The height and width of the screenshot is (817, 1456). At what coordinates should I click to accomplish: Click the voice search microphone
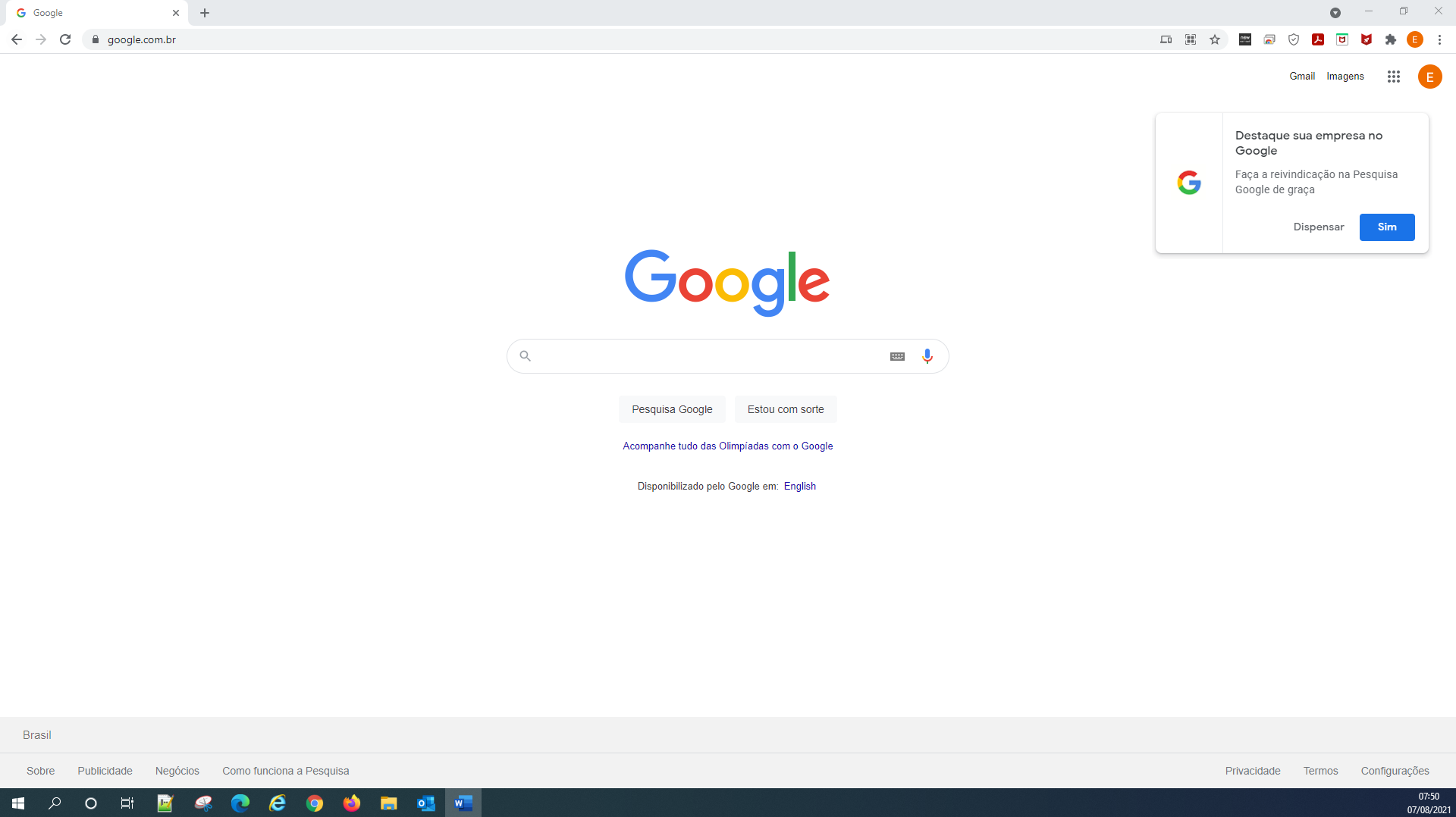pyautogui.click(x=927, y=356)
